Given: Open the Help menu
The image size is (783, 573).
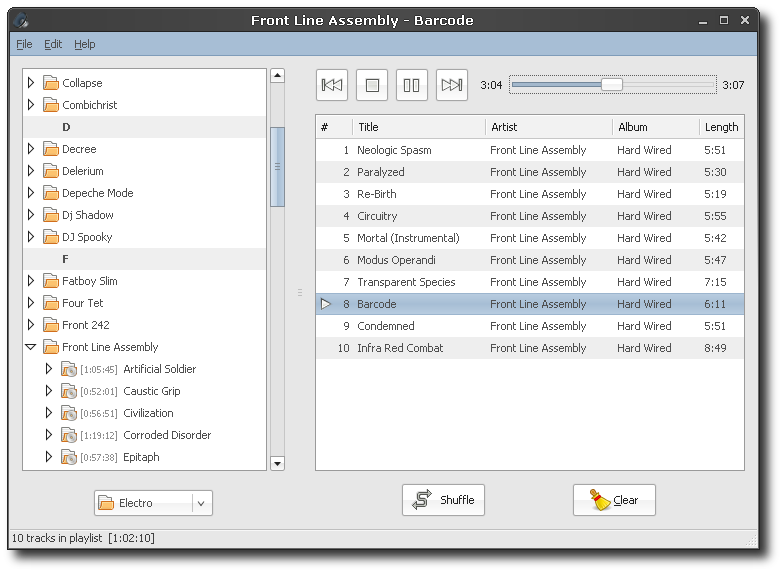Looking at the screenshot, I should pos(84,44).
